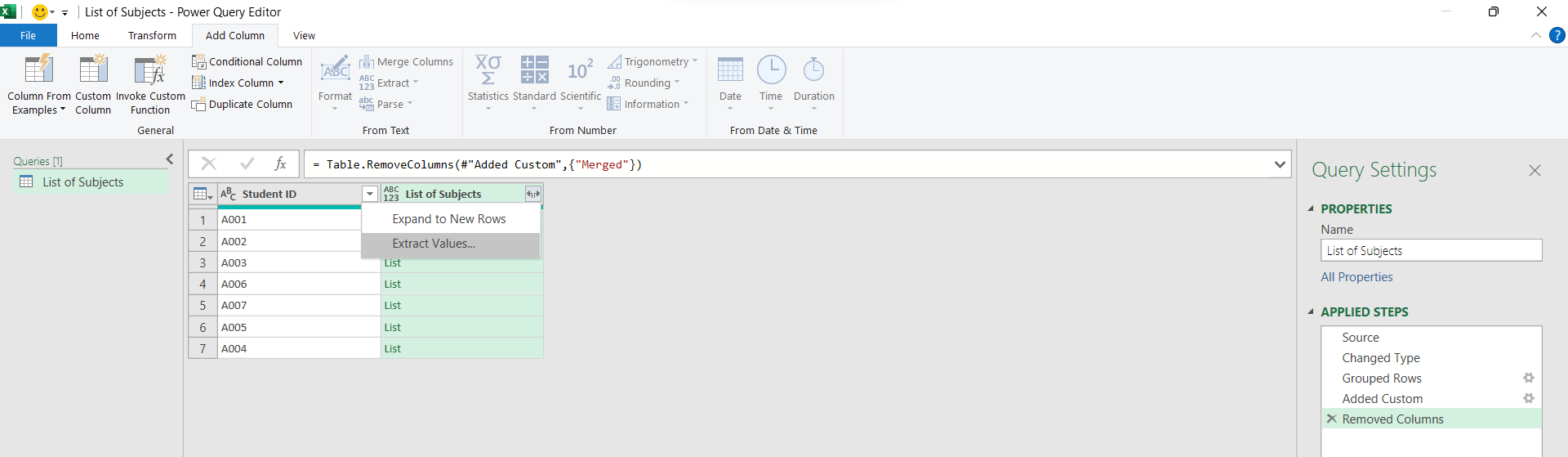Delete the Removed Columns step
Image resolution: width=1568 pixels, height=457 pixels.
pyautogui.click(x=1332, y=419)
